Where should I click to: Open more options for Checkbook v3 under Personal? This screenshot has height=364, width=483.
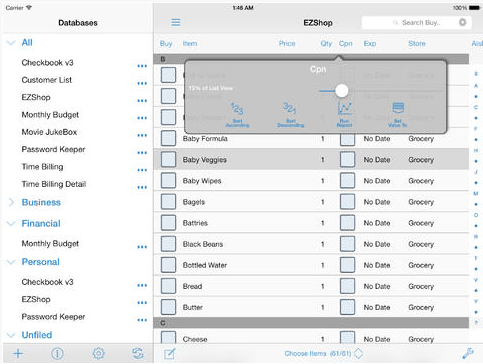point(142,285)
